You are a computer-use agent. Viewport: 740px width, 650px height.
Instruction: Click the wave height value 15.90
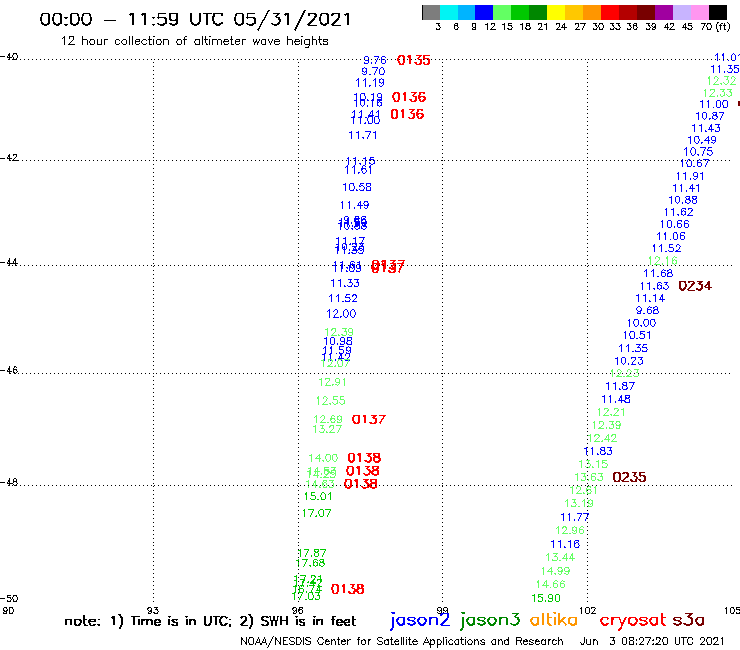546,599
